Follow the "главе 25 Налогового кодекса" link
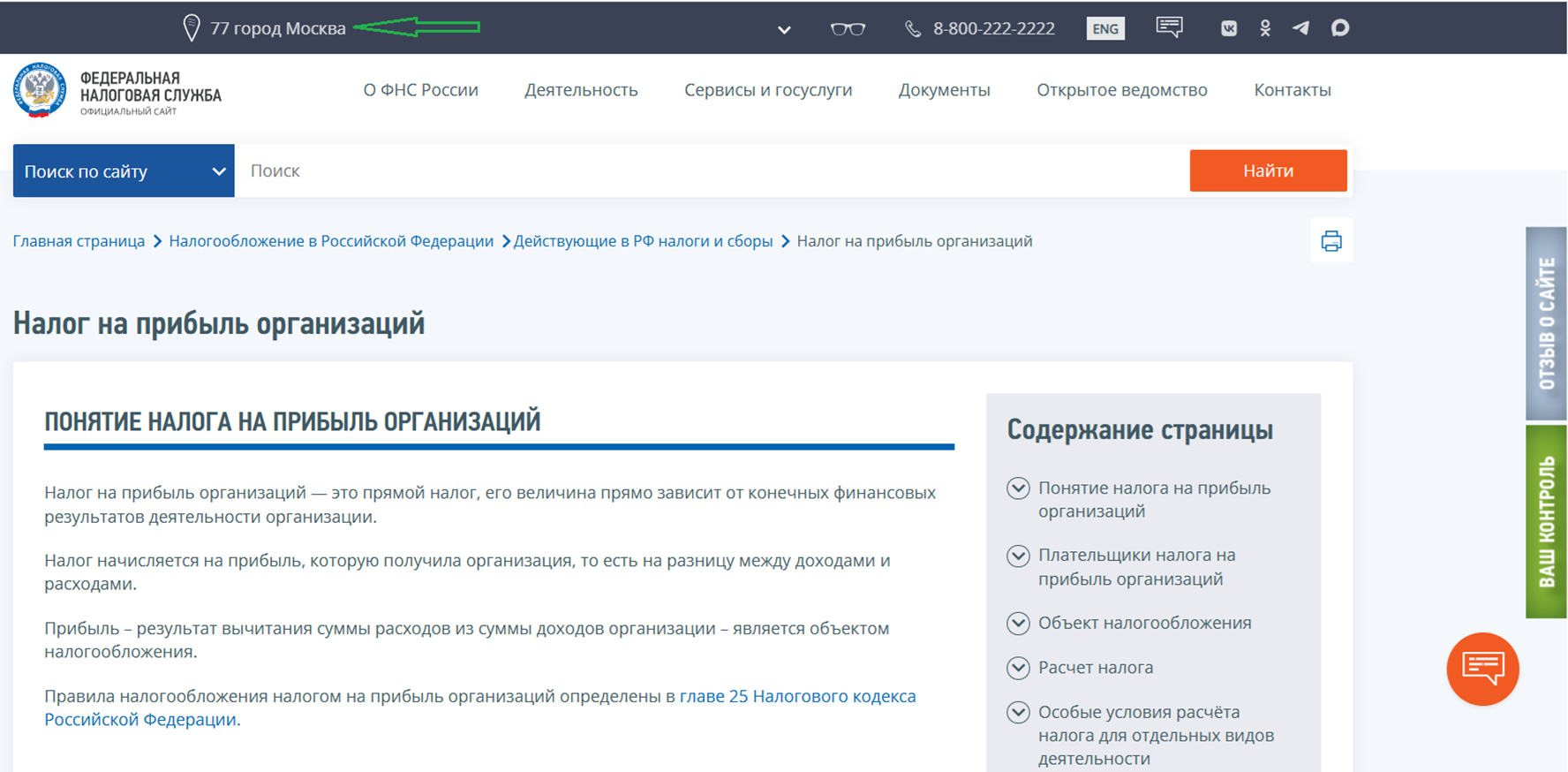 (796, 696)
